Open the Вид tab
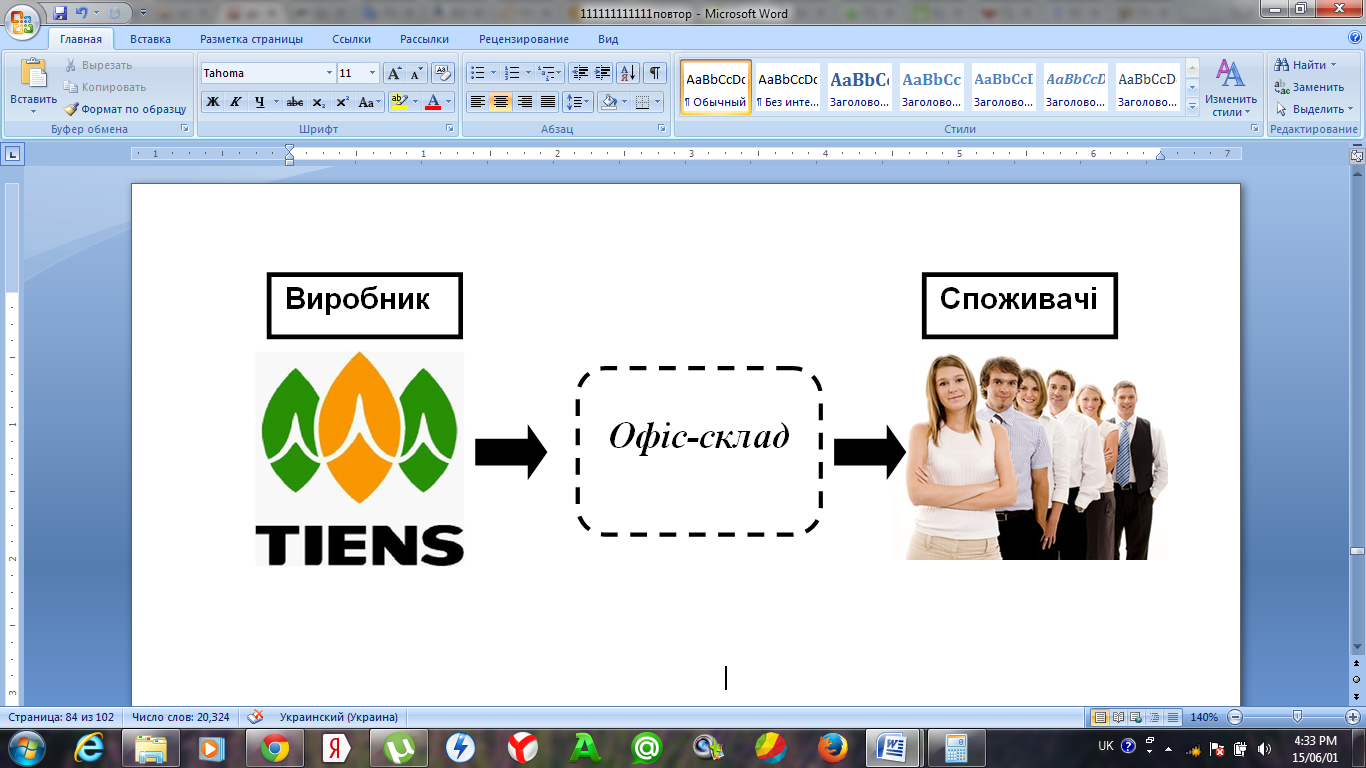This screenshot has height=768, width=1366. (x=608, y=39)
